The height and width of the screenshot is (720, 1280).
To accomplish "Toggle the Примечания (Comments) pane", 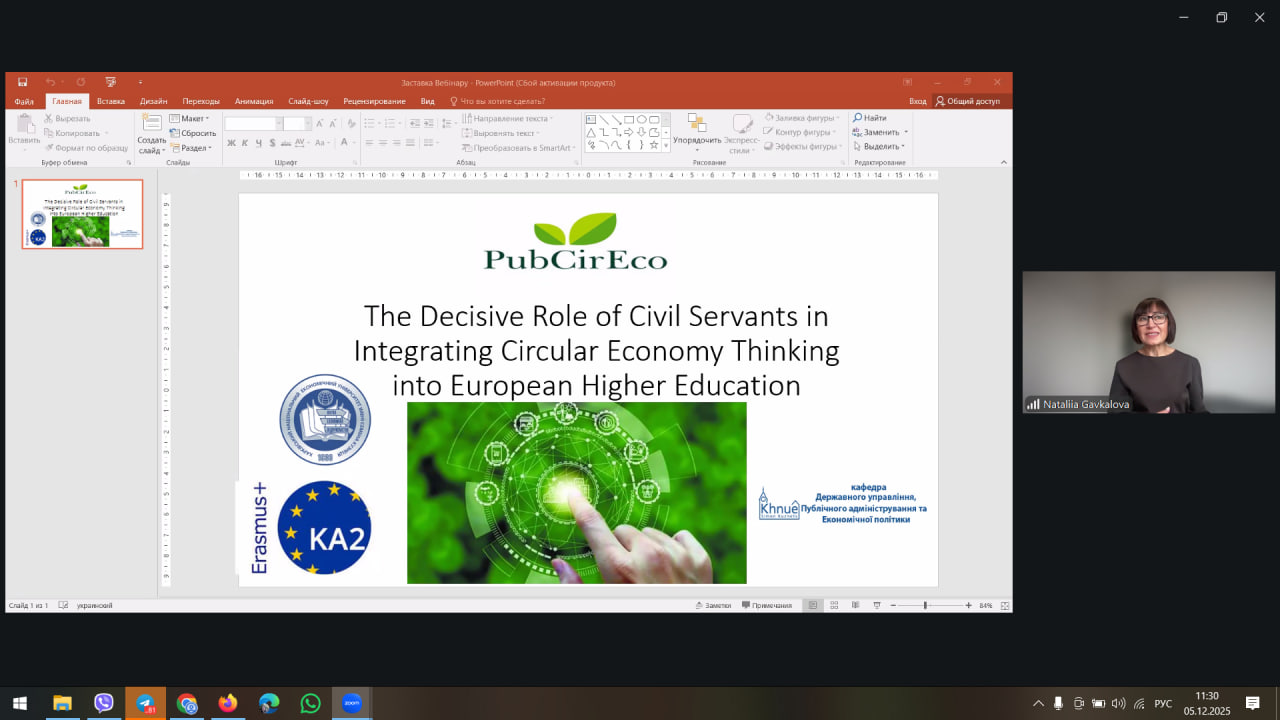I will click(x=767, y=605).
